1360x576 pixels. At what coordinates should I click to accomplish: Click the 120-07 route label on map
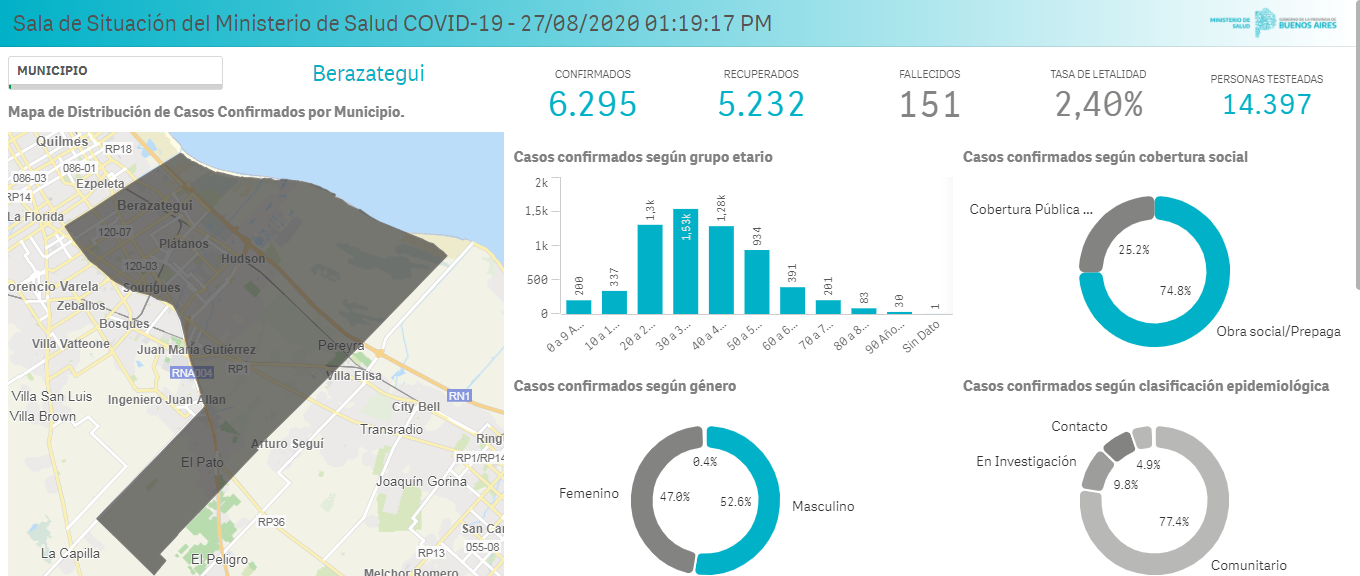point(114,232)
